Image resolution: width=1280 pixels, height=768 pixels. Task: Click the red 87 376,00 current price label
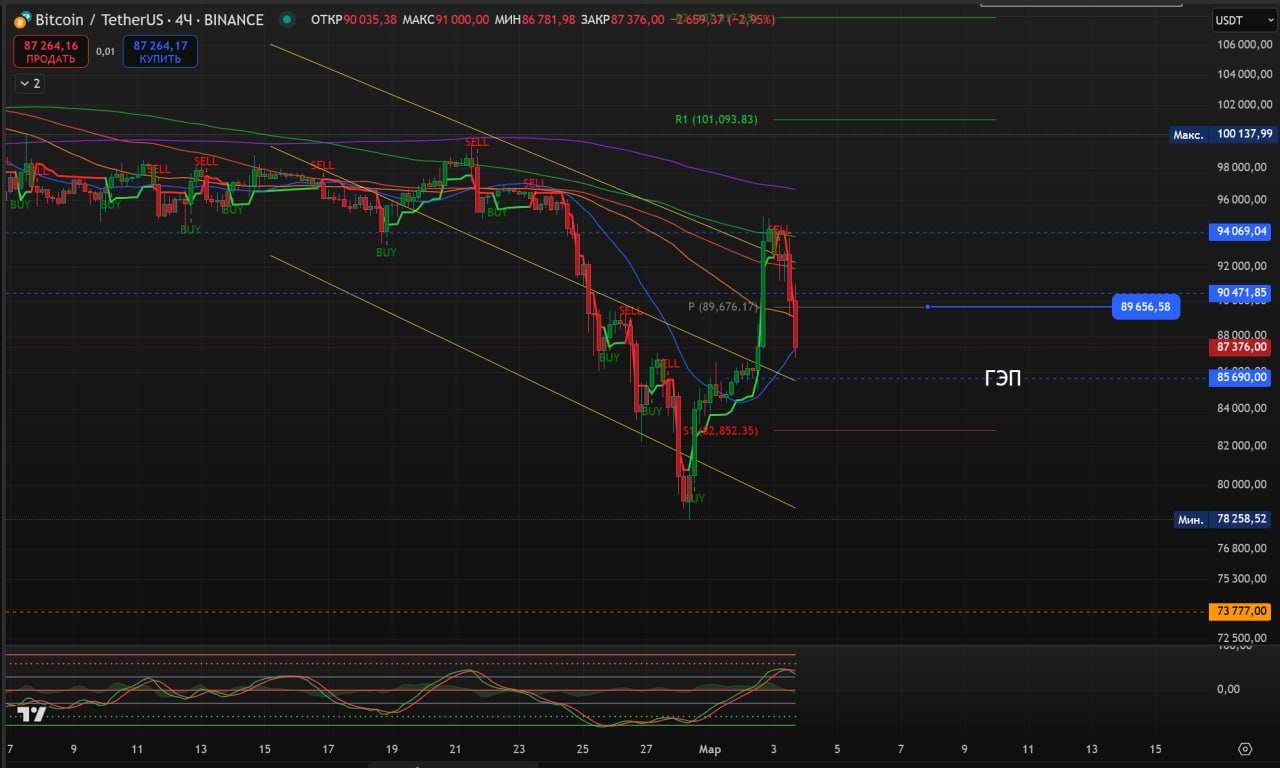1241,347
